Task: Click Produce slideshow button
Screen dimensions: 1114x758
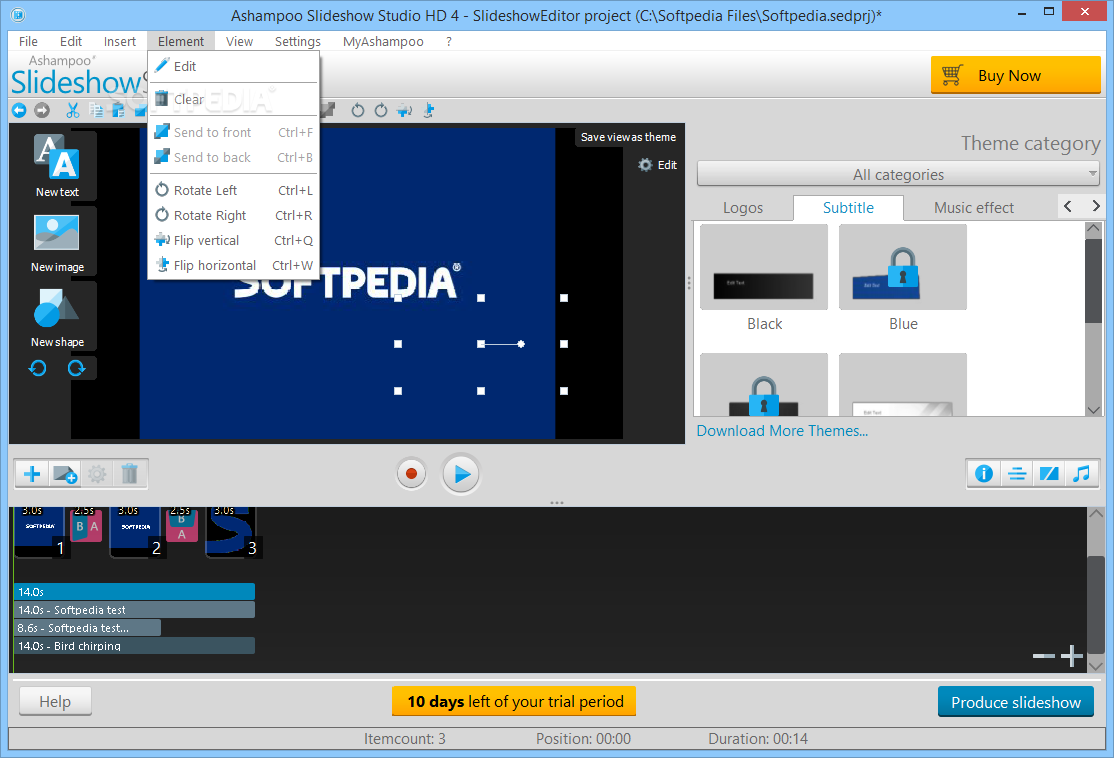Action: tap(1015, 702)
